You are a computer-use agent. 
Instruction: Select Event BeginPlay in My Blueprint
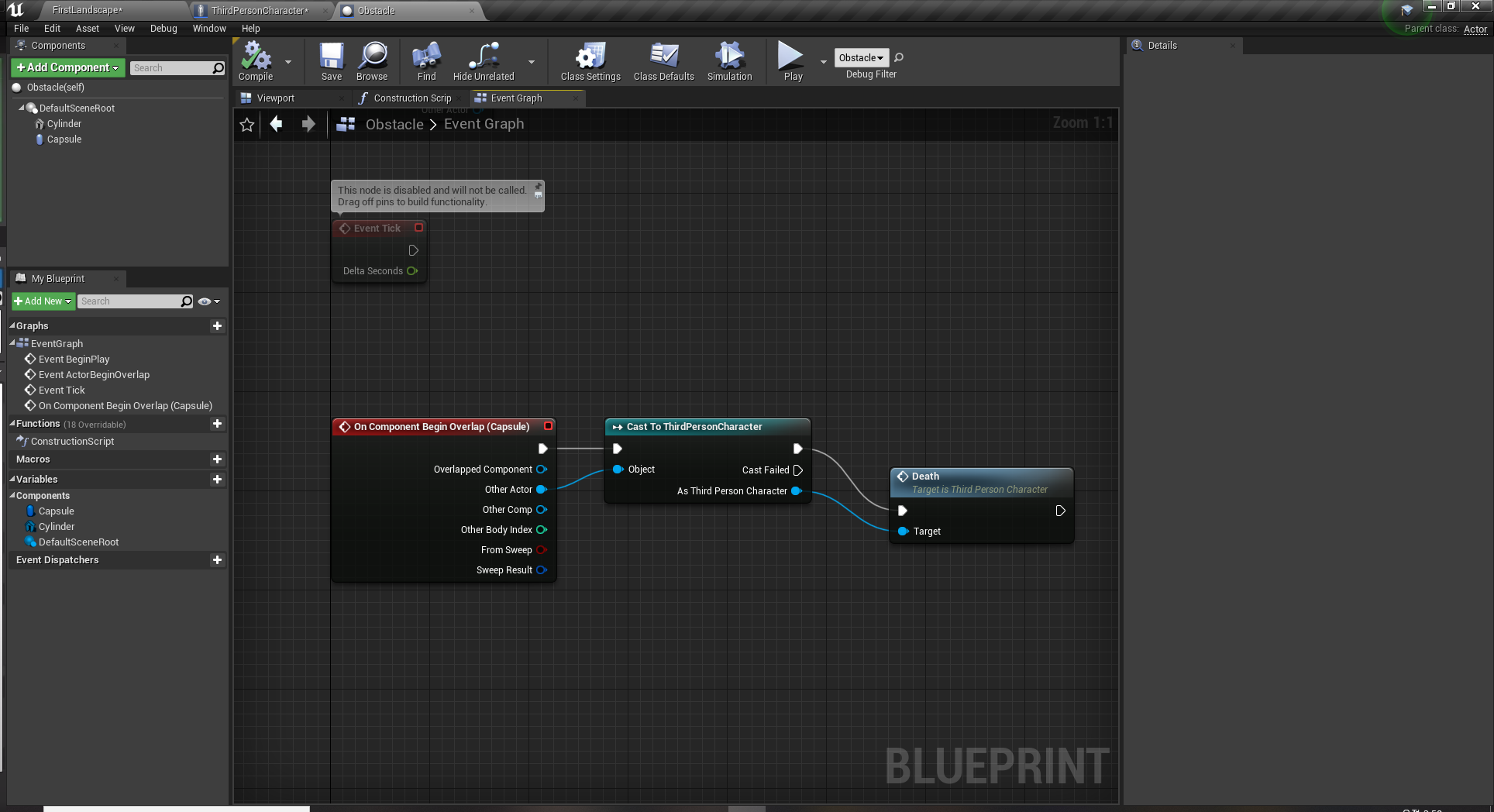(x=74, y=360)
